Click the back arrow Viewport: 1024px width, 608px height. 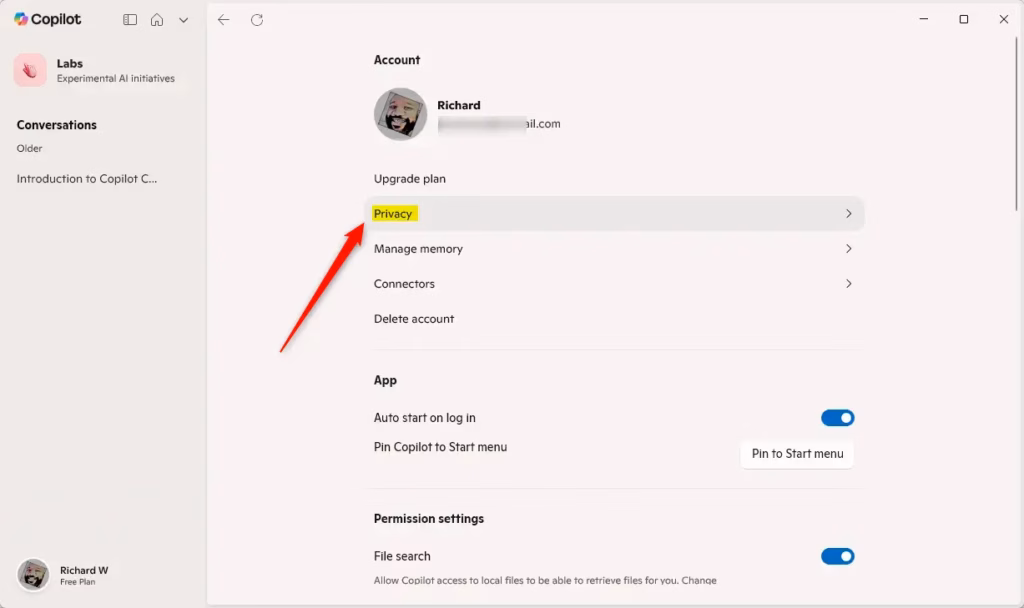tap(224, 20)
